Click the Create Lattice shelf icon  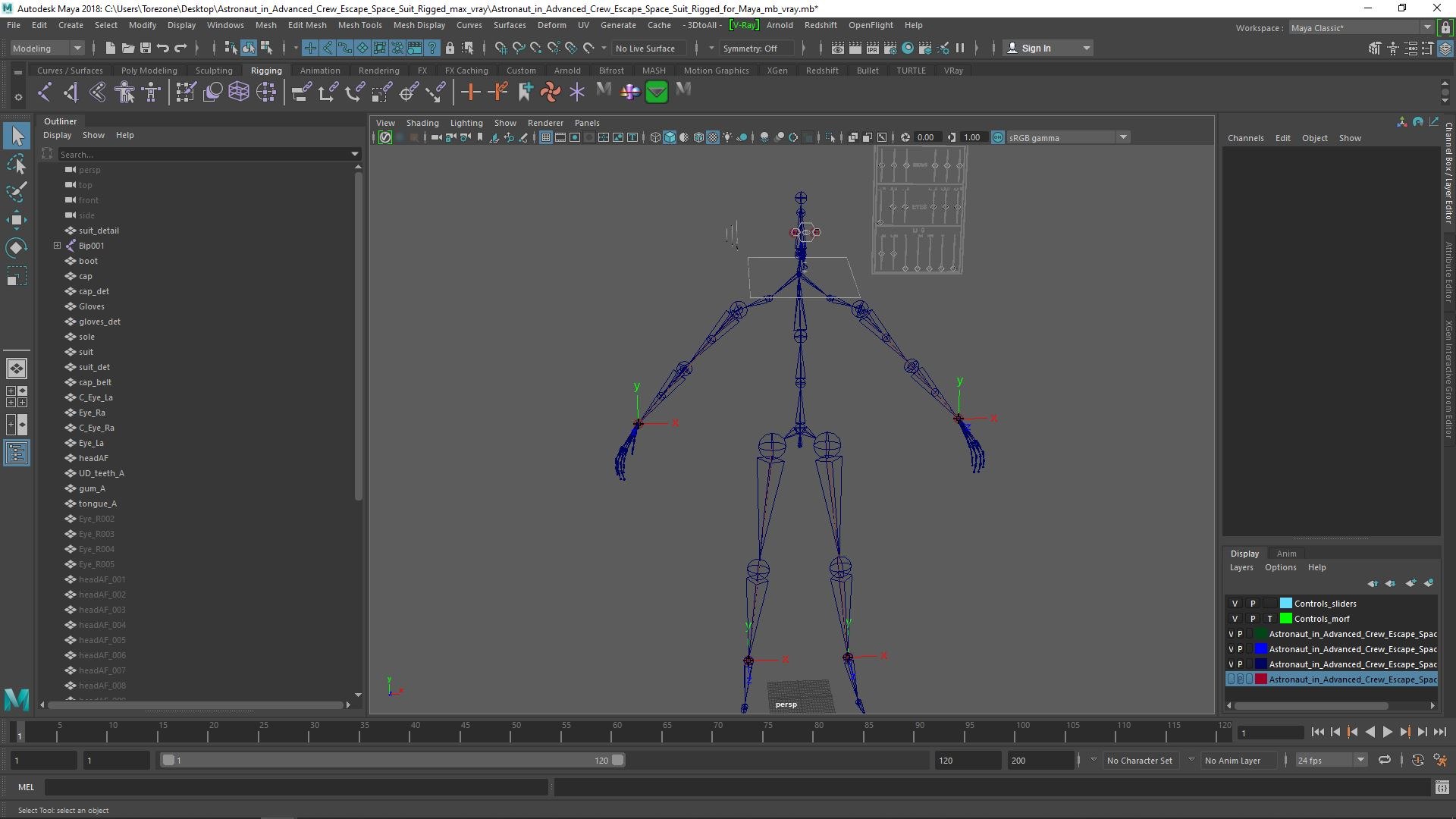(x=239, y=93)
